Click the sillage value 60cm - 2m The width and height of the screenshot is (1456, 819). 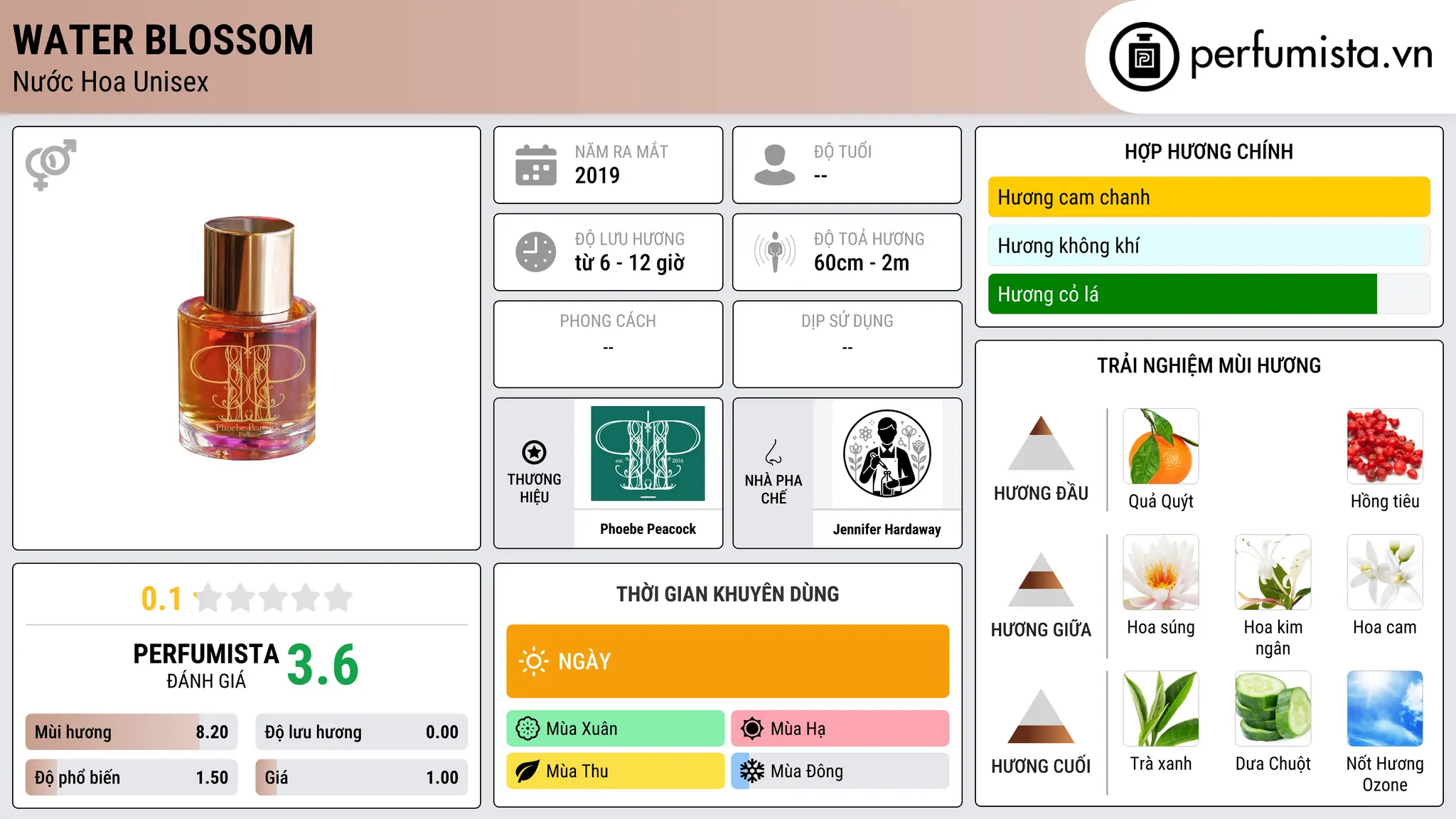pos(862,262)
